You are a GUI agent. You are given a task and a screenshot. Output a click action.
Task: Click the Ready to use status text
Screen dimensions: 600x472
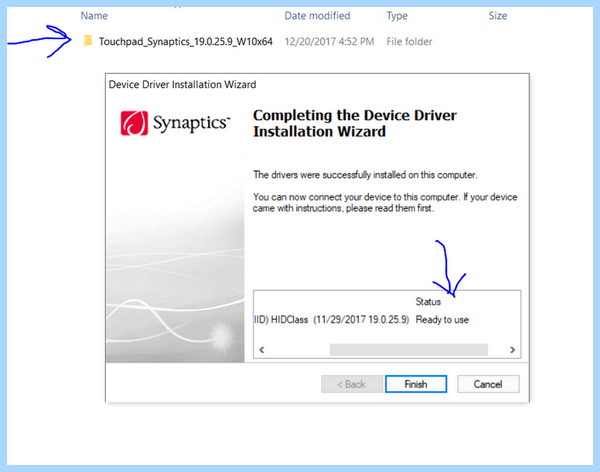pyautogui.click(x=442, y=320)
